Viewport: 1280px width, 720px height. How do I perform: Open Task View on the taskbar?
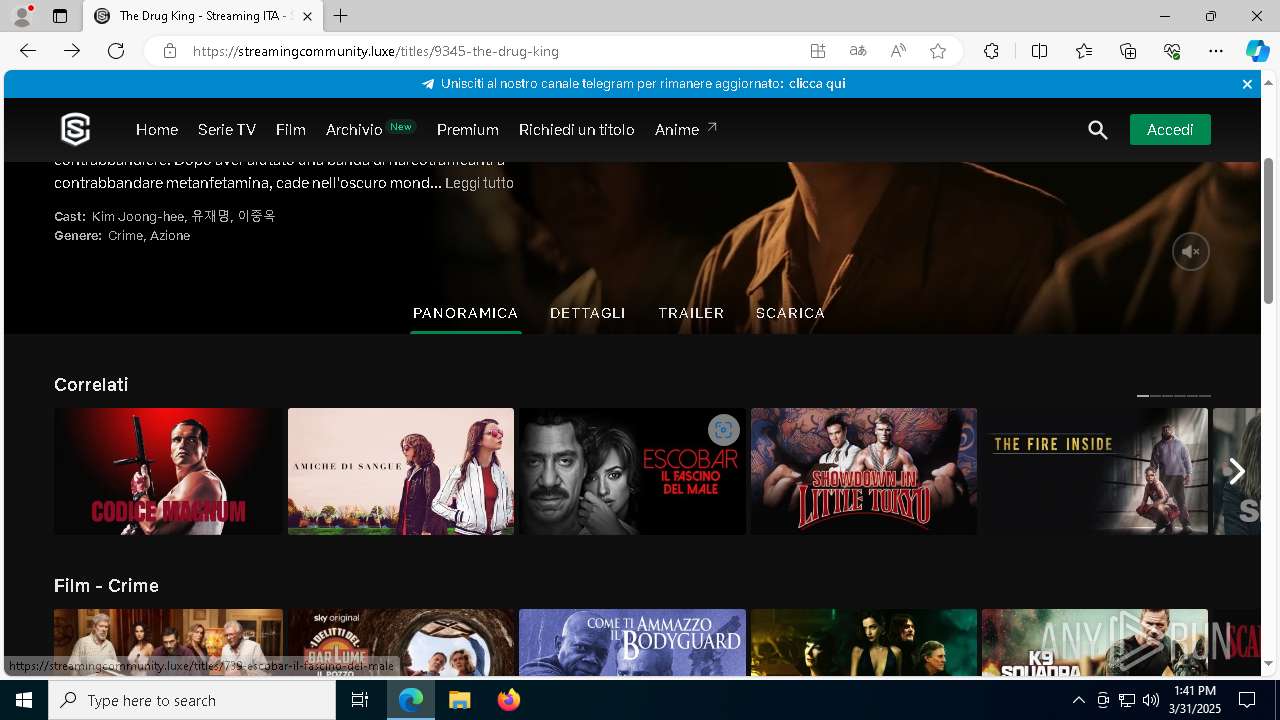[x=360, y=700]
